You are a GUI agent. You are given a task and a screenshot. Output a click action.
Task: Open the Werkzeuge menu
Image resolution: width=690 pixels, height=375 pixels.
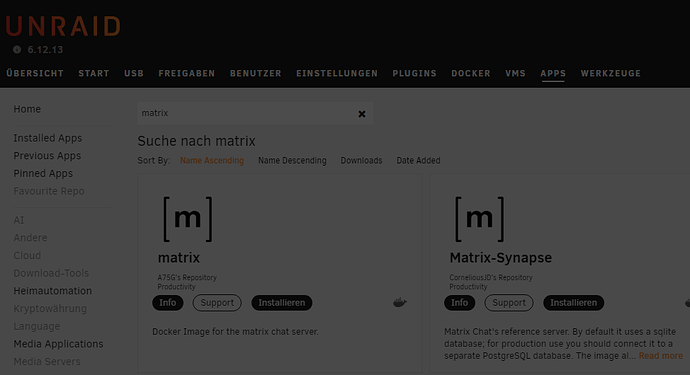click(x=610, y=74)
